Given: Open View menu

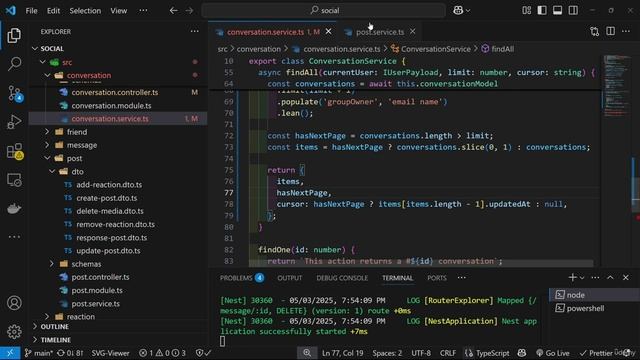Looking at the screenshot, I should tap(118, 11).
